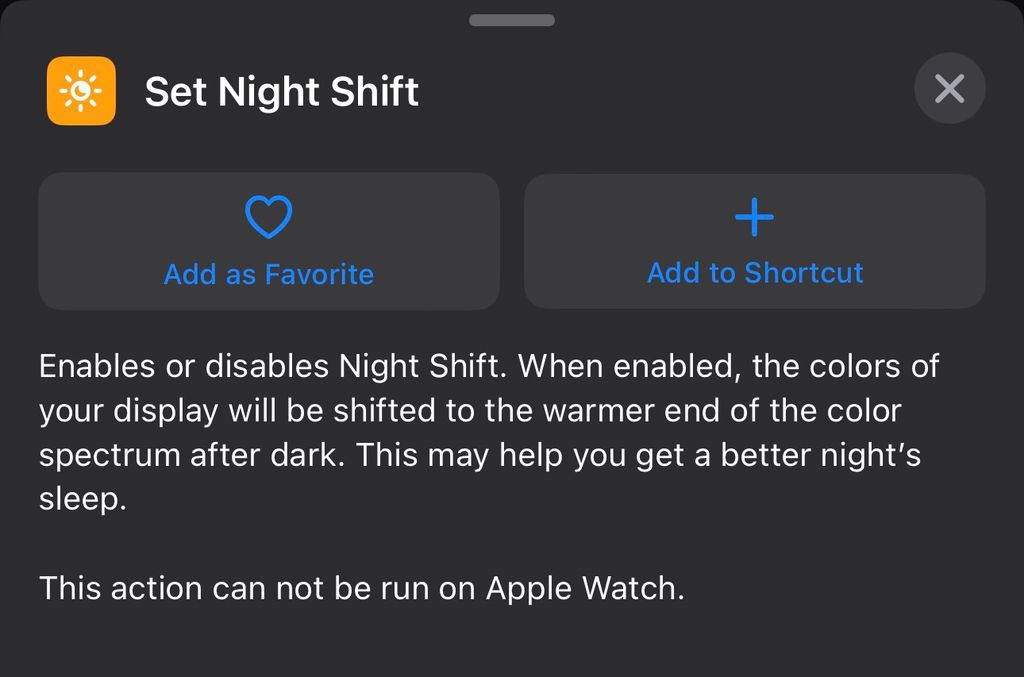Click the X icon in gray circle
Viewport: 1024px width, 677px height.
(949, 89)
